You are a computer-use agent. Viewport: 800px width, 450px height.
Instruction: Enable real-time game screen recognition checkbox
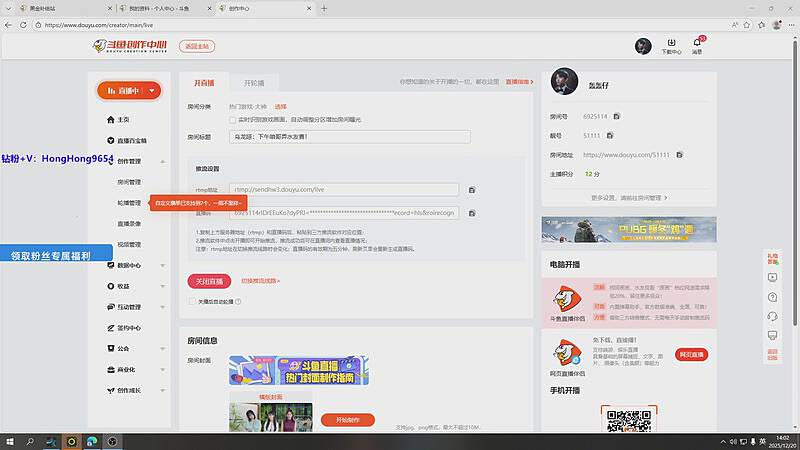(233, 120)
